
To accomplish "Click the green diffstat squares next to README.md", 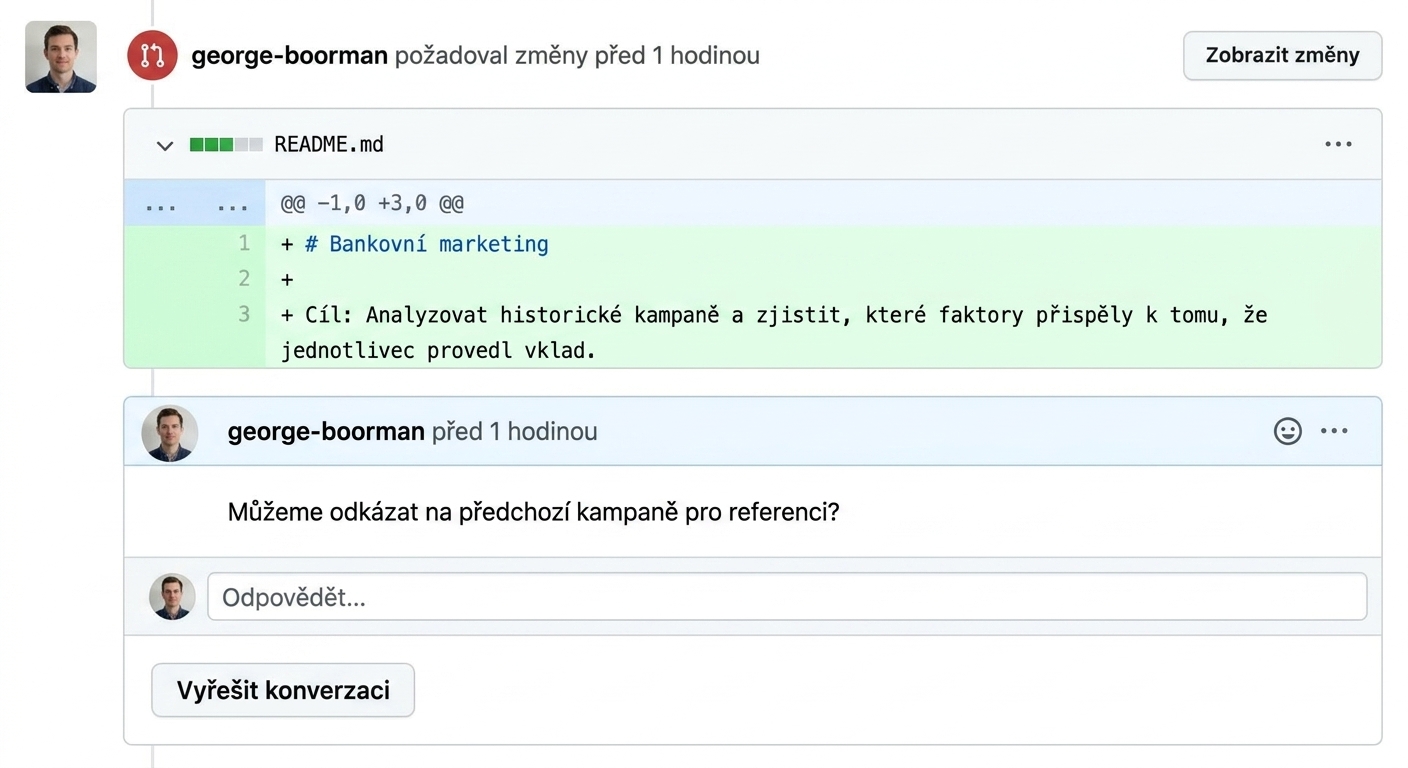I will tap(226, 145).
